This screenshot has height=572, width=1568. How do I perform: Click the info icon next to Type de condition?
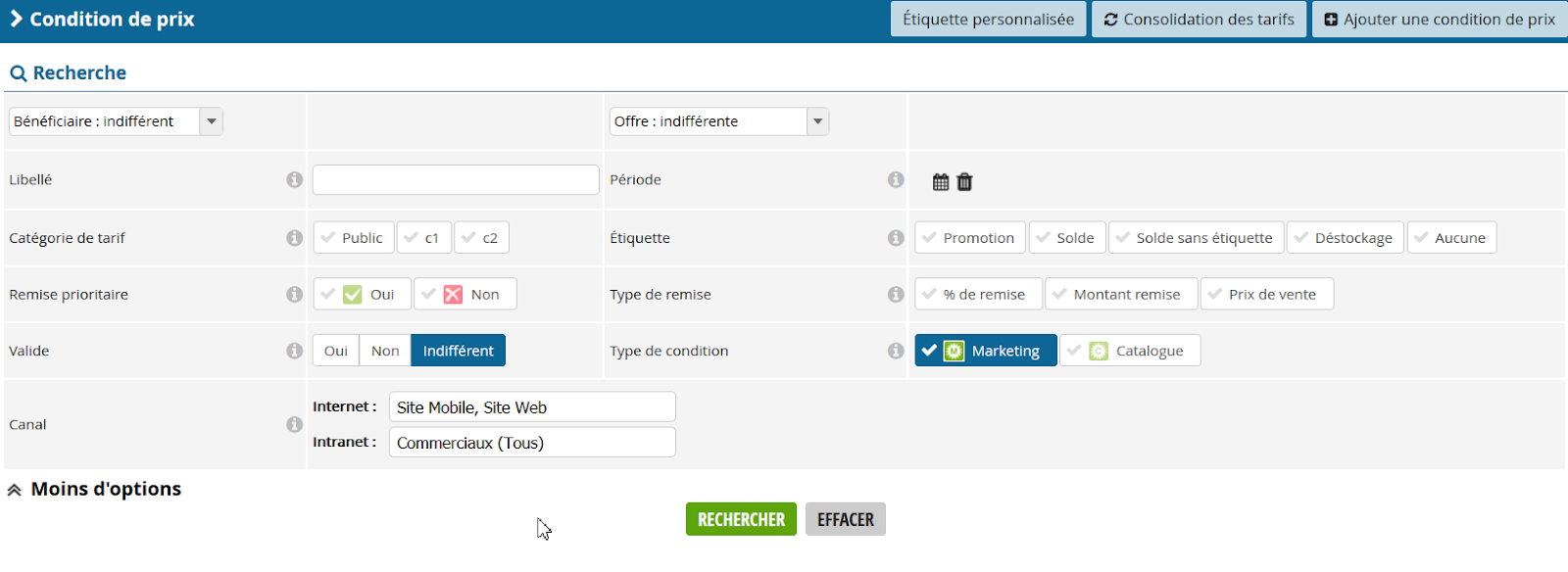coord(896,351)
